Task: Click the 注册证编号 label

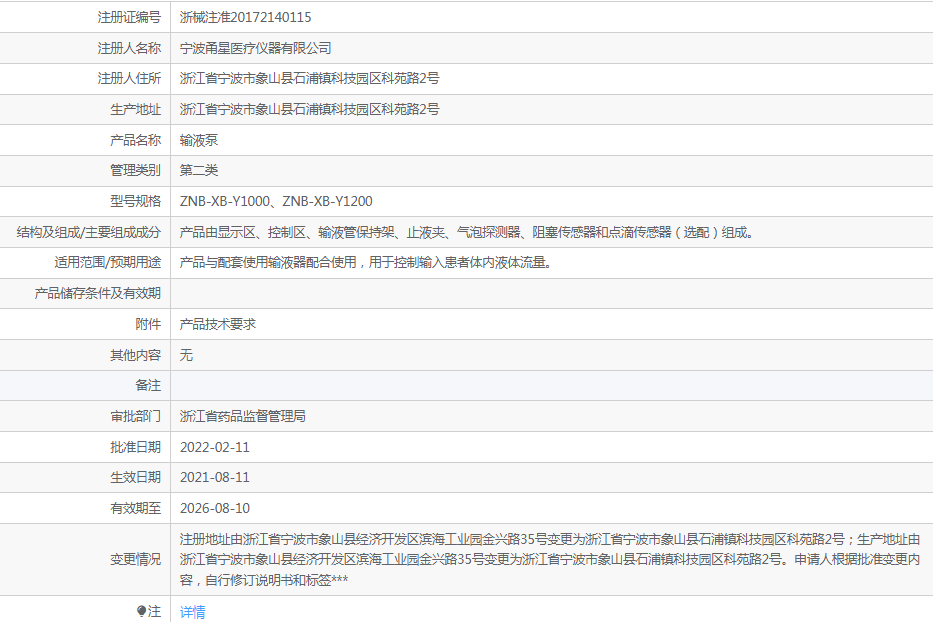Action: tap(129, 17)
